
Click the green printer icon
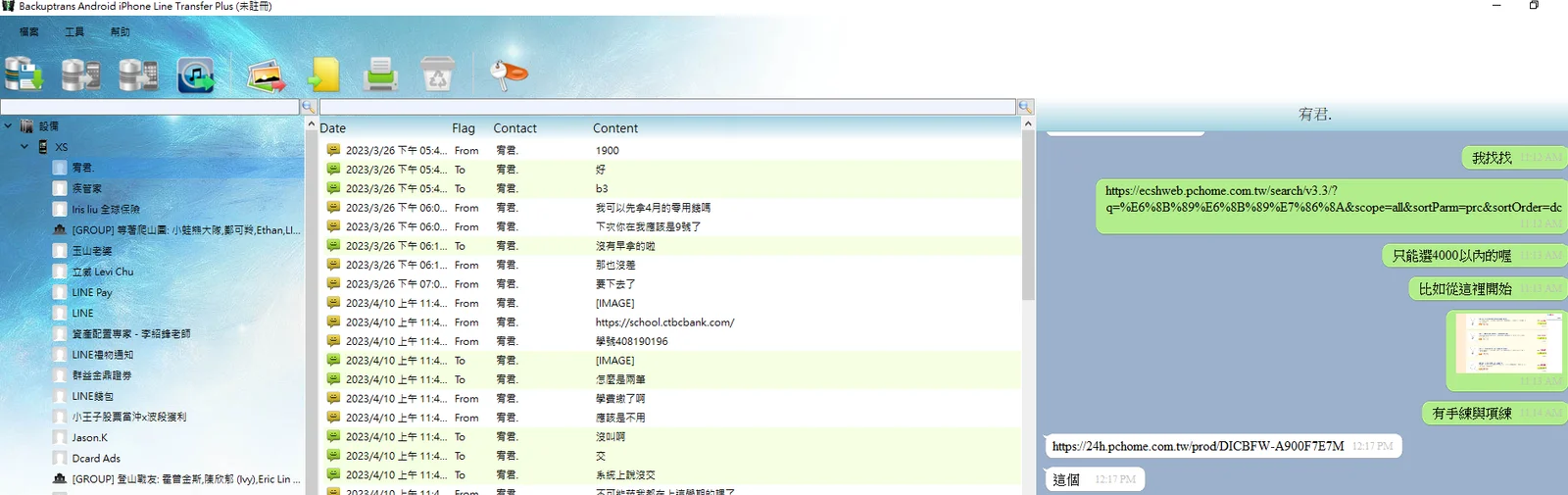coord(380,74)
